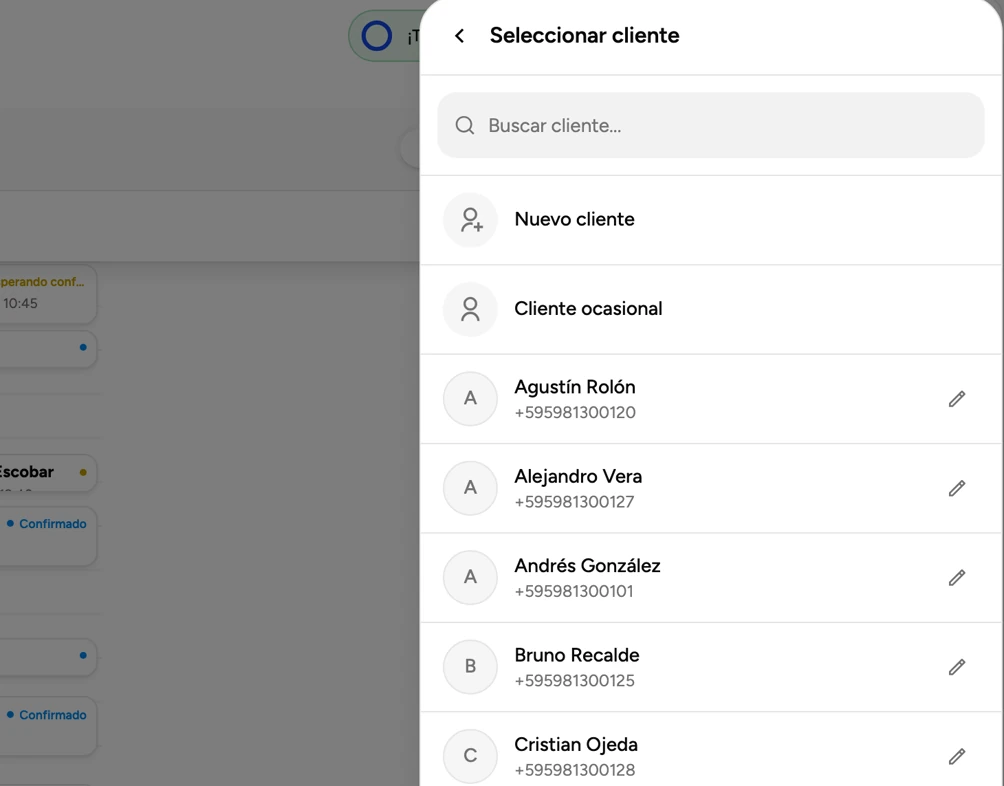The image size is (1004, 786).
Task: Select client Alejandro Vera
Action: coord(711,488)
